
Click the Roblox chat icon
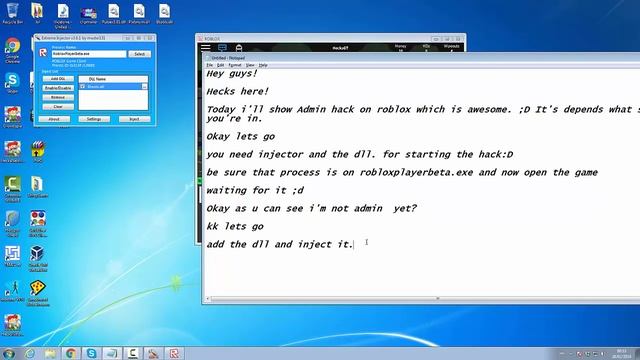coord(222,48)
